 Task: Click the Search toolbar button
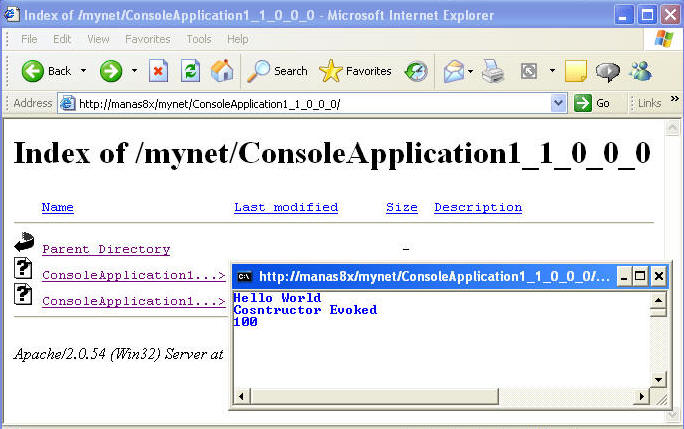point(278,71)
